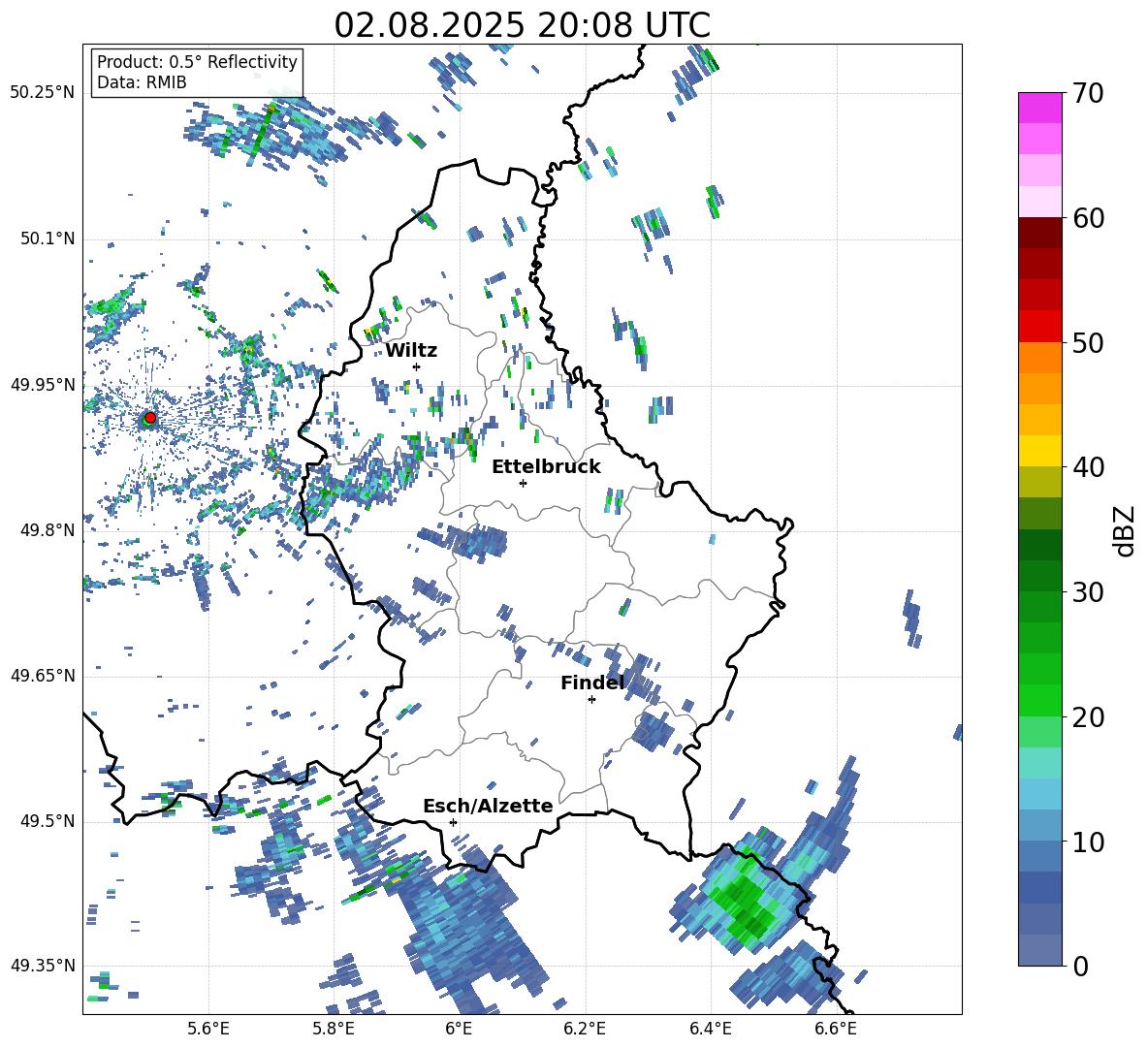1148x1048 pixels.
Task: Click the 30 value on the colorbar
Action: coord(1088,592)
